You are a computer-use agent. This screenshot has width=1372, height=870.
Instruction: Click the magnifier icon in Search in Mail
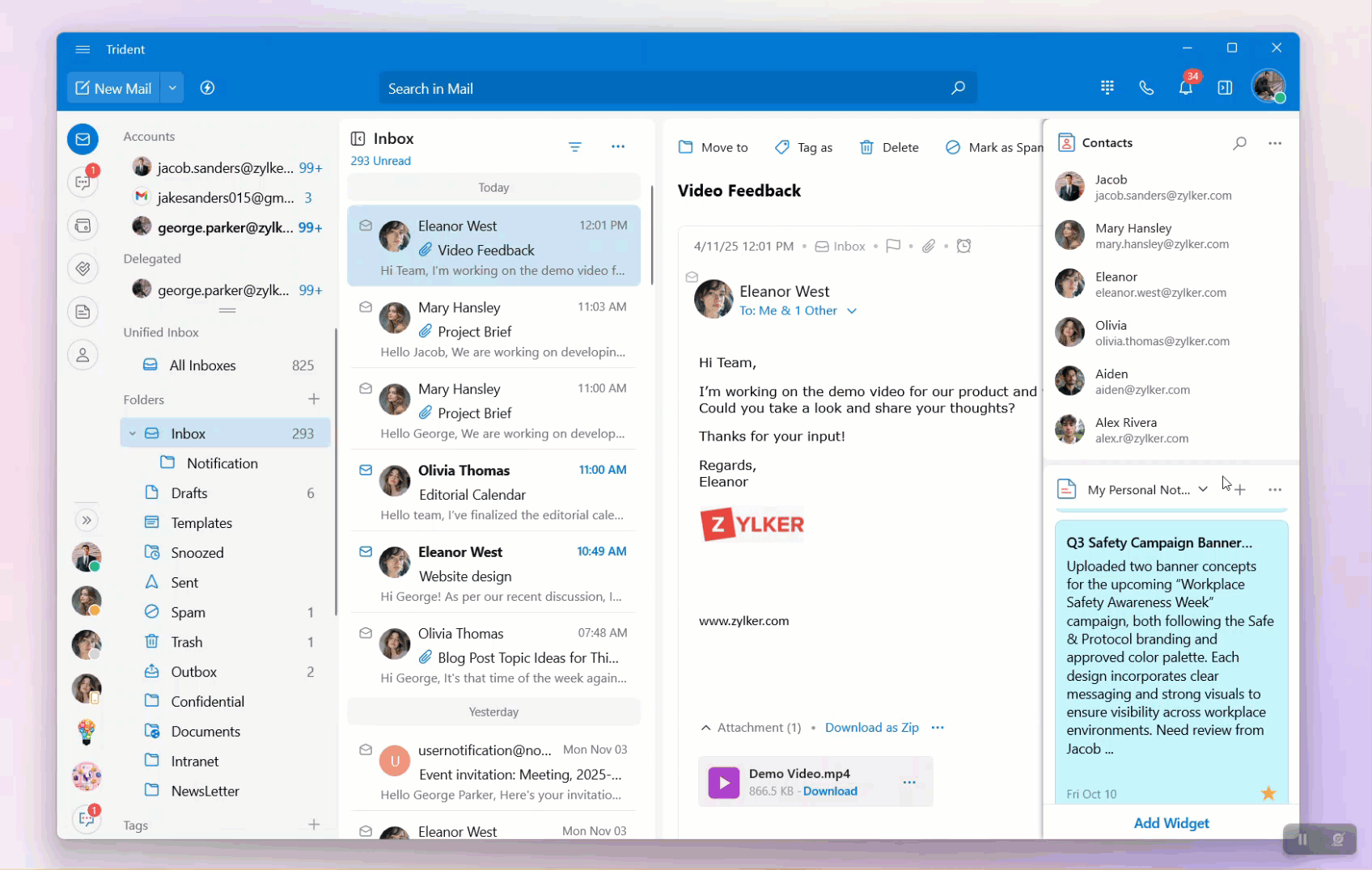(958, 88)
